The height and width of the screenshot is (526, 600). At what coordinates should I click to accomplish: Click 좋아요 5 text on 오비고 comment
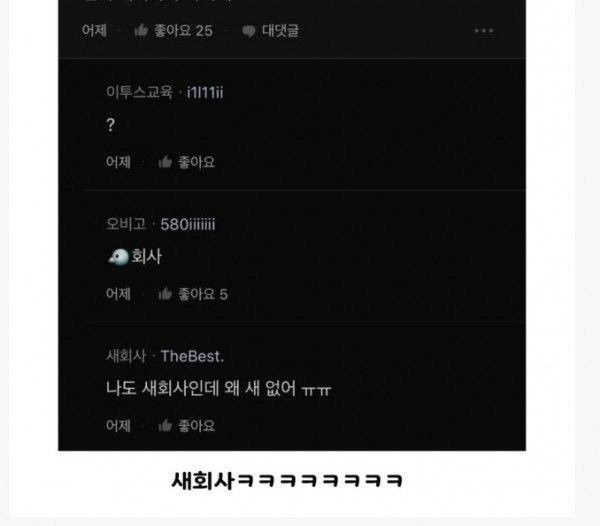[203, 294]
